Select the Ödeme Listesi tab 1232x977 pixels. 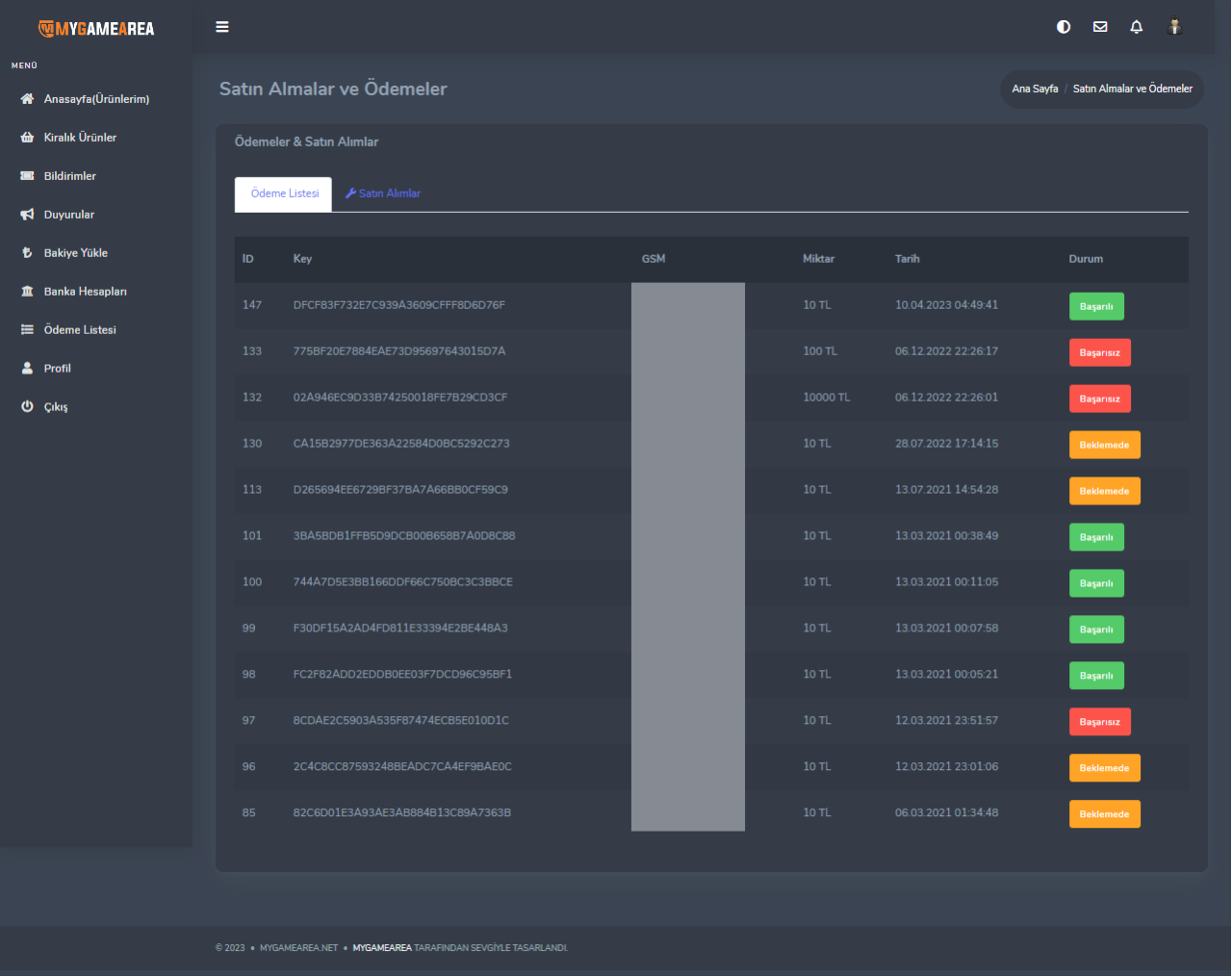(284, 193)
